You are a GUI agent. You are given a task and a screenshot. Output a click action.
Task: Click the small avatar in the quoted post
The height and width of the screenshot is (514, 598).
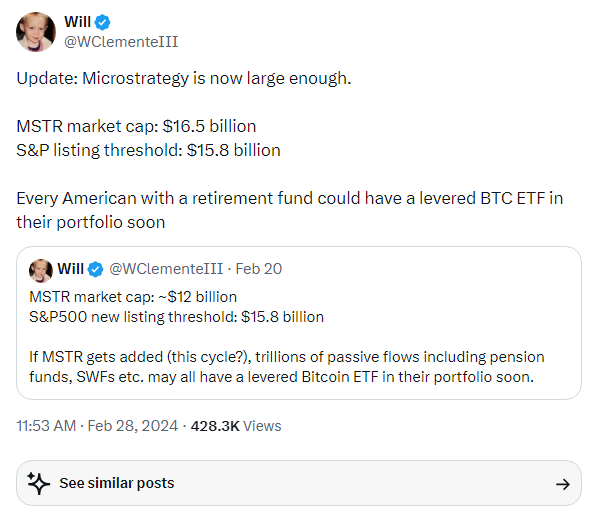click(41, 270)
